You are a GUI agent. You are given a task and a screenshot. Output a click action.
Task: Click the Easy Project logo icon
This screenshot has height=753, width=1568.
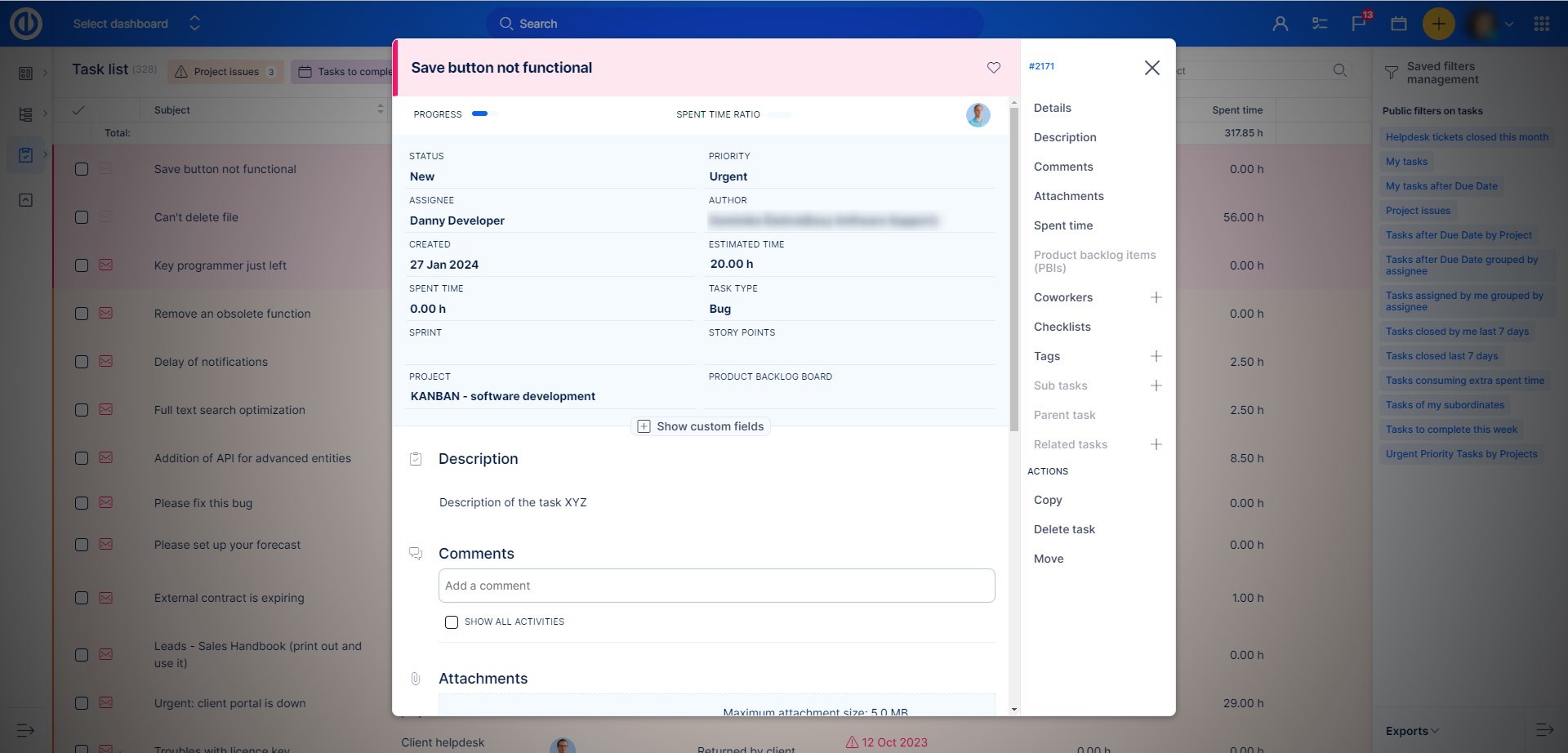coord(26,24)
